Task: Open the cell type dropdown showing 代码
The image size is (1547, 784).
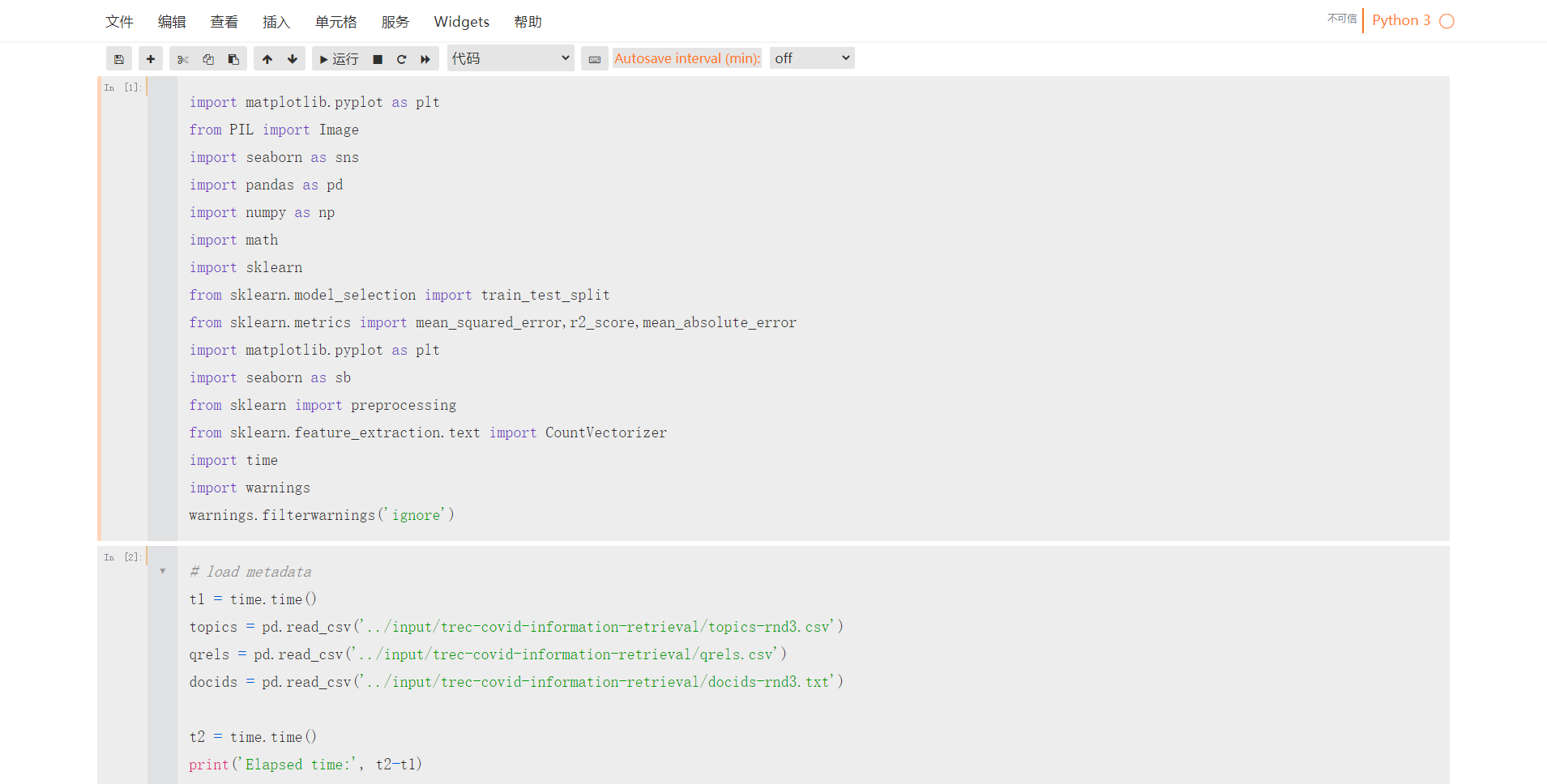Action: [511, 58]
